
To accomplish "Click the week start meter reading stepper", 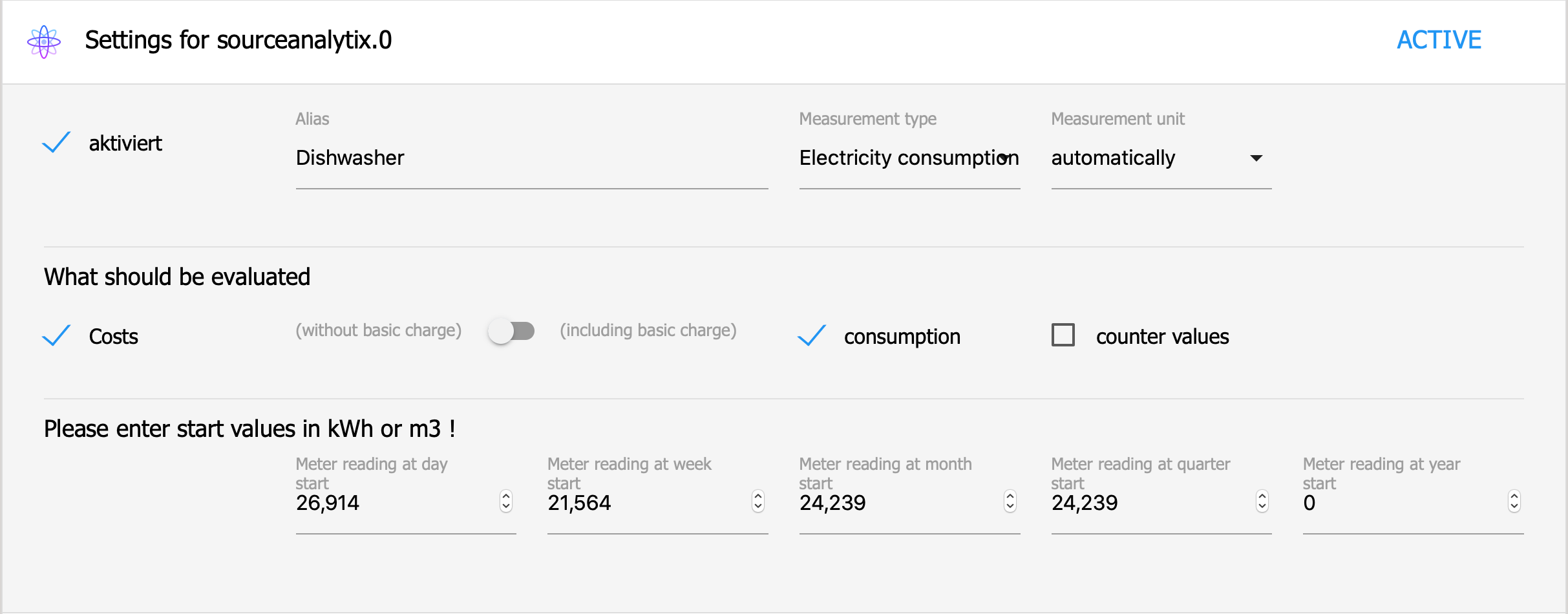I will click(758, 502).
